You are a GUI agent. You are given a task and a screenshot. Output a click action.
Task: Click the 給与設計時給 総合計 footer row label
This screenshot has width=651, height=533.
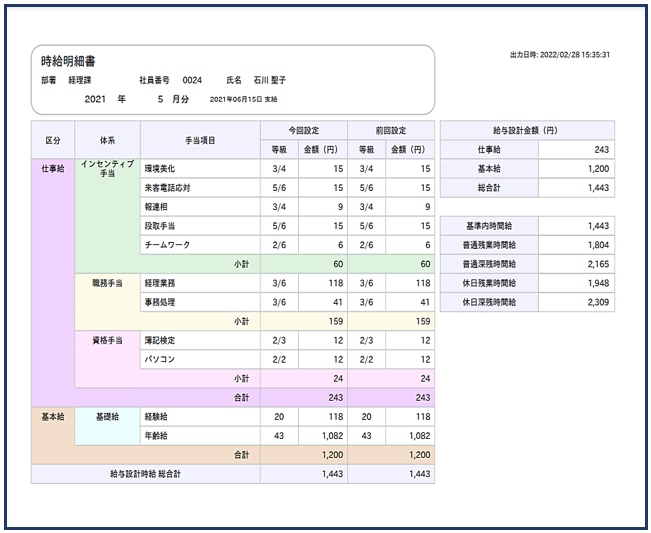(x=145, y=474)
